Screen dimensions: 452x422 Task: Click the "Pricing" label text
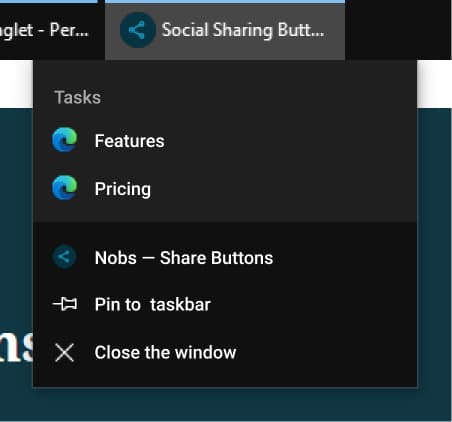(123, 189)
